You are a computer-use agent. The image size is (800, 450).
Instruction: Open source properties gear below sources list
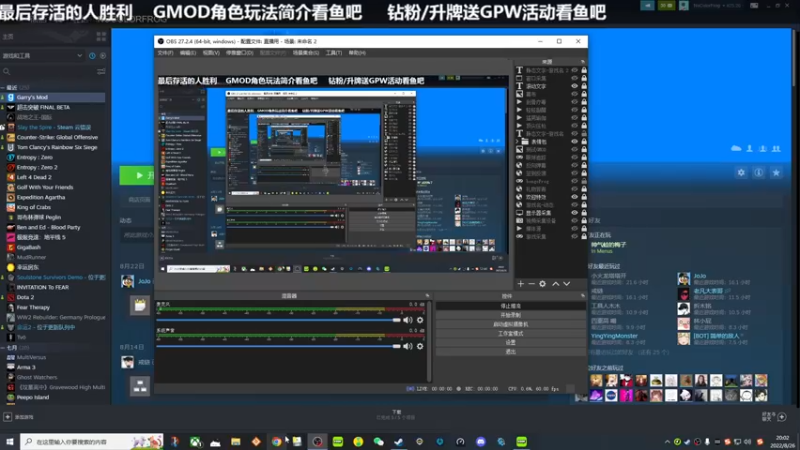(542, 284)
